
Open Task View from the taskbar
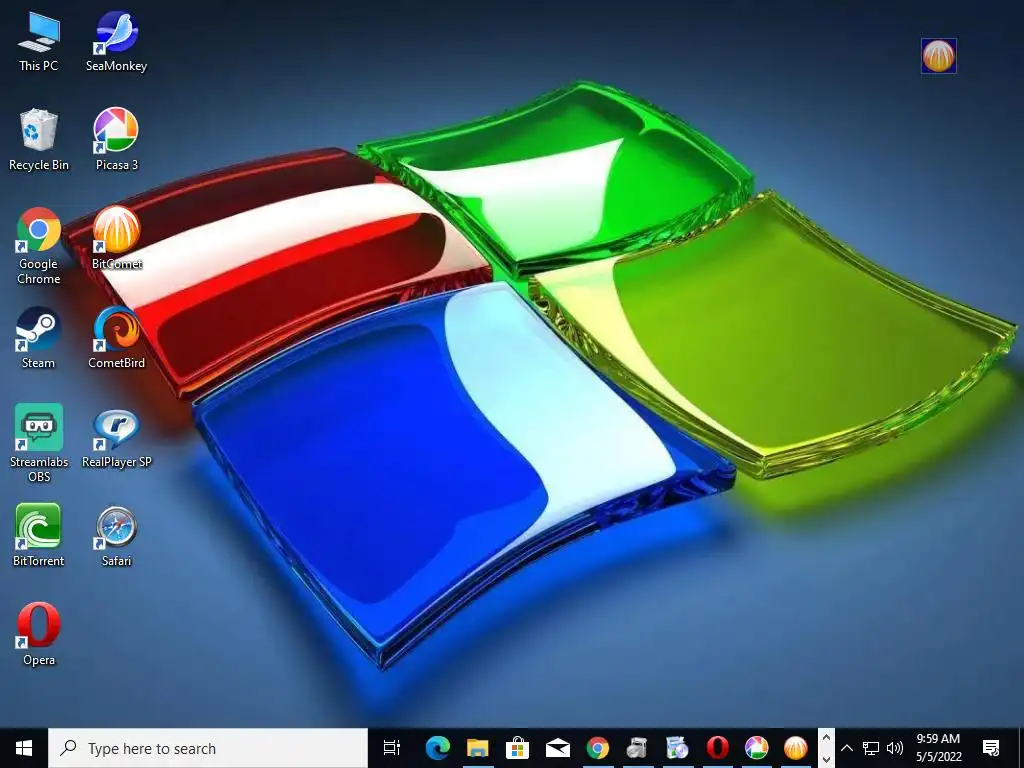(391, 748)
